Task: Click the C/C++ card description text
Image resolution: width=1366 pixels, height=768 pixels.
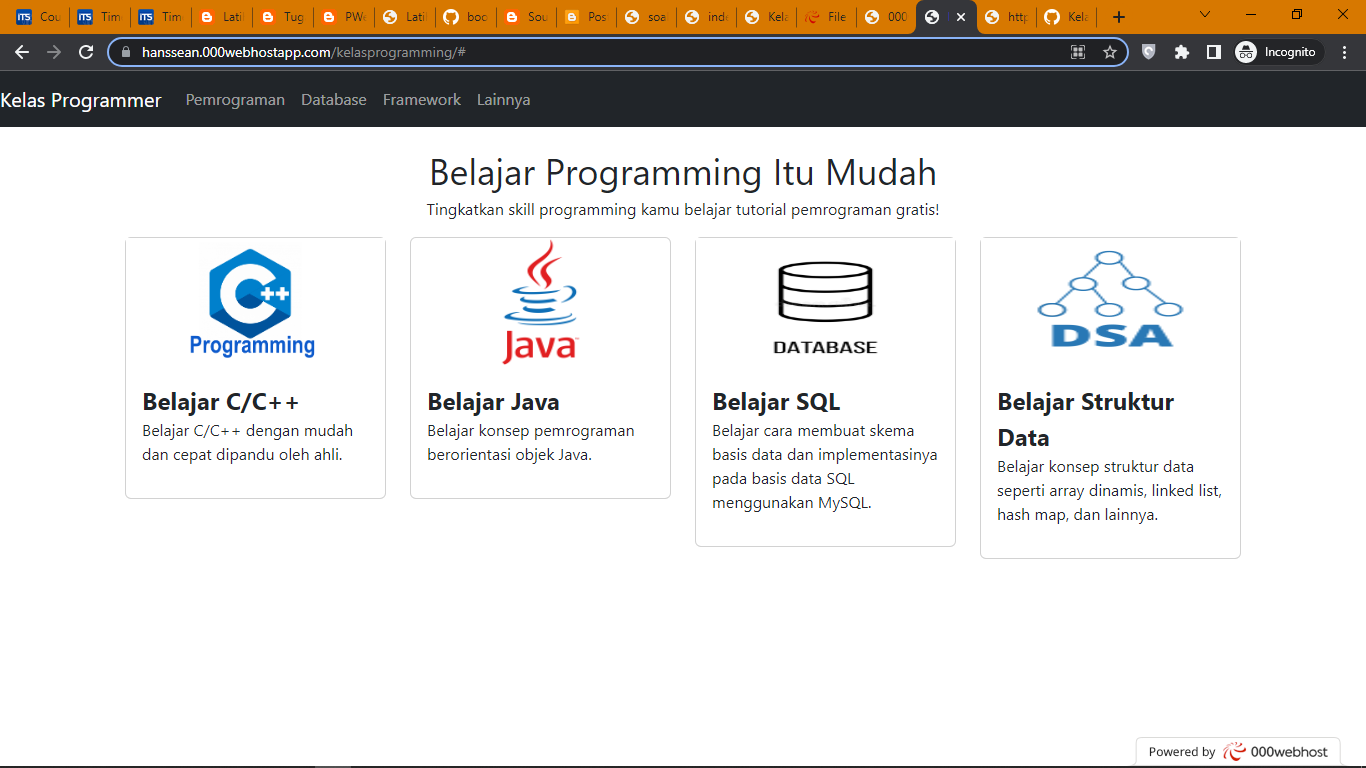Action: pos(248,443)
